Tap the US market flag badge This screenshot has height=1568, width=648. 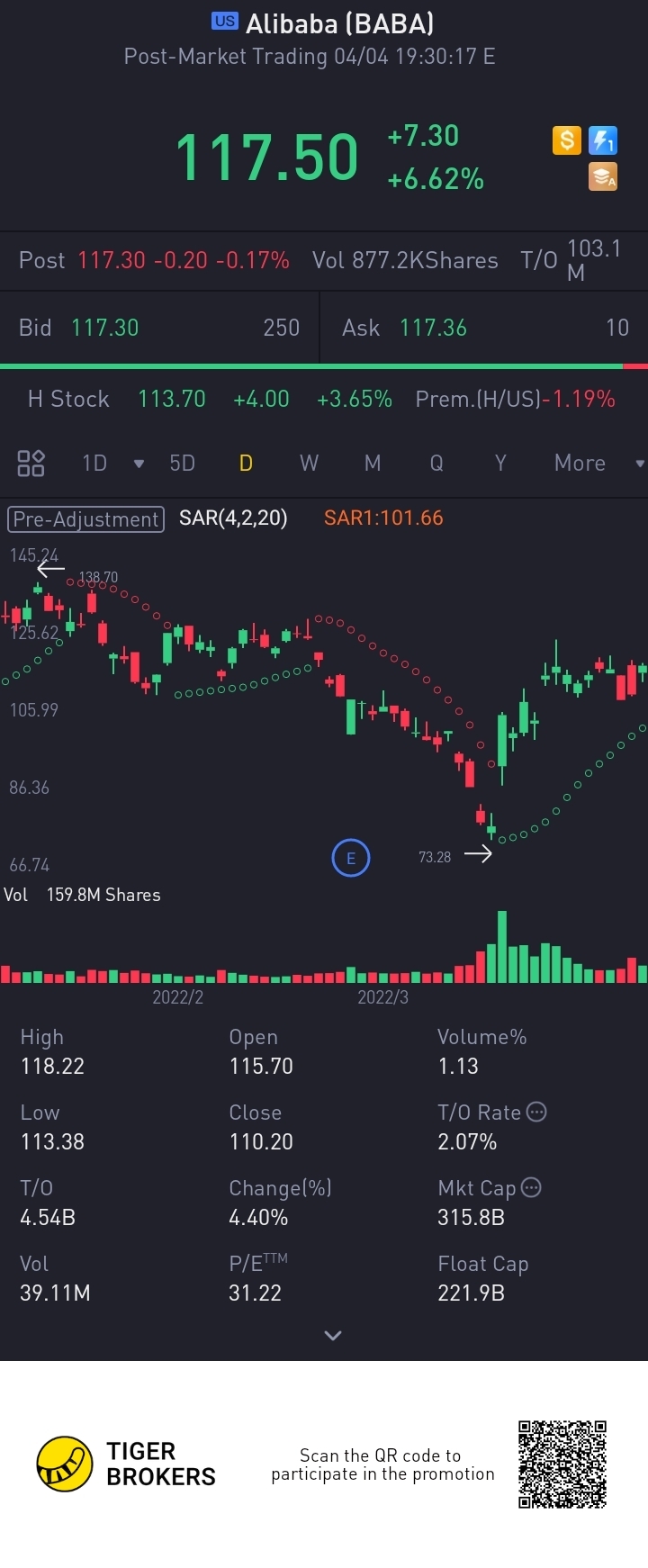(x=225, y=21)
